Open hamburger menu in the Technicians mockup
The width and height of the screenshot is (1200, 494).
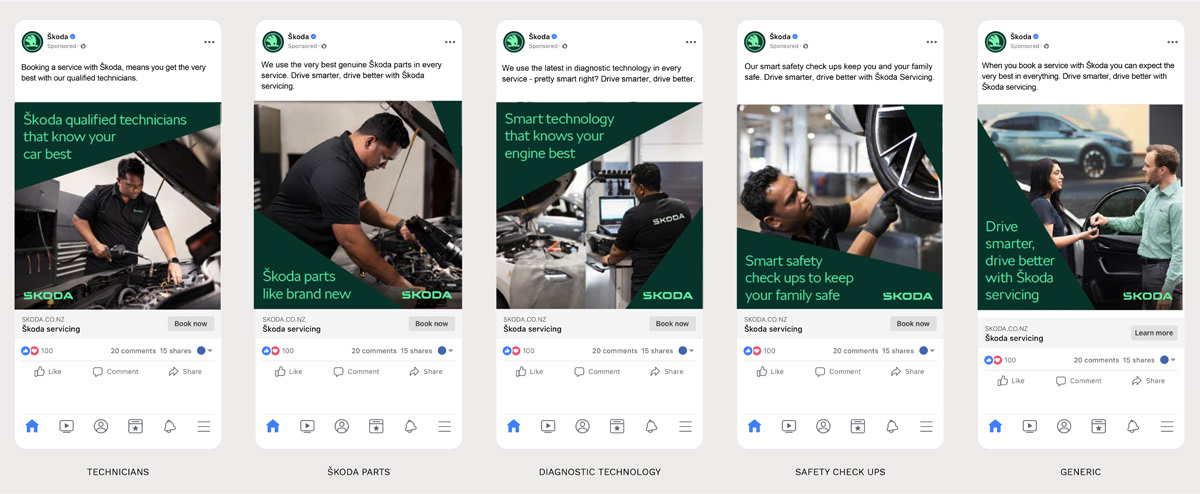204,426
